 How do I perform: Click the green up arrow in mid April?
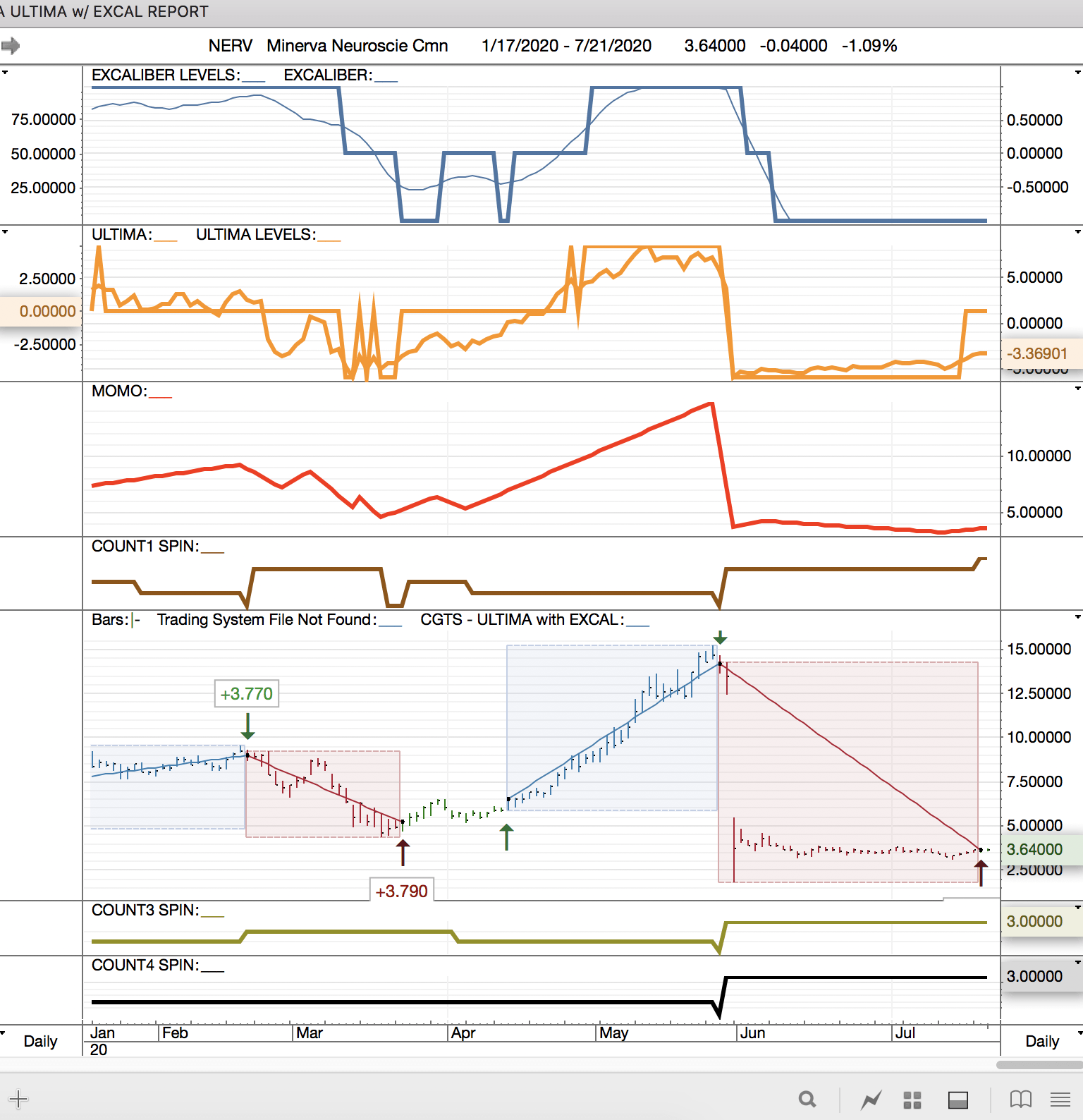point(506,837)
